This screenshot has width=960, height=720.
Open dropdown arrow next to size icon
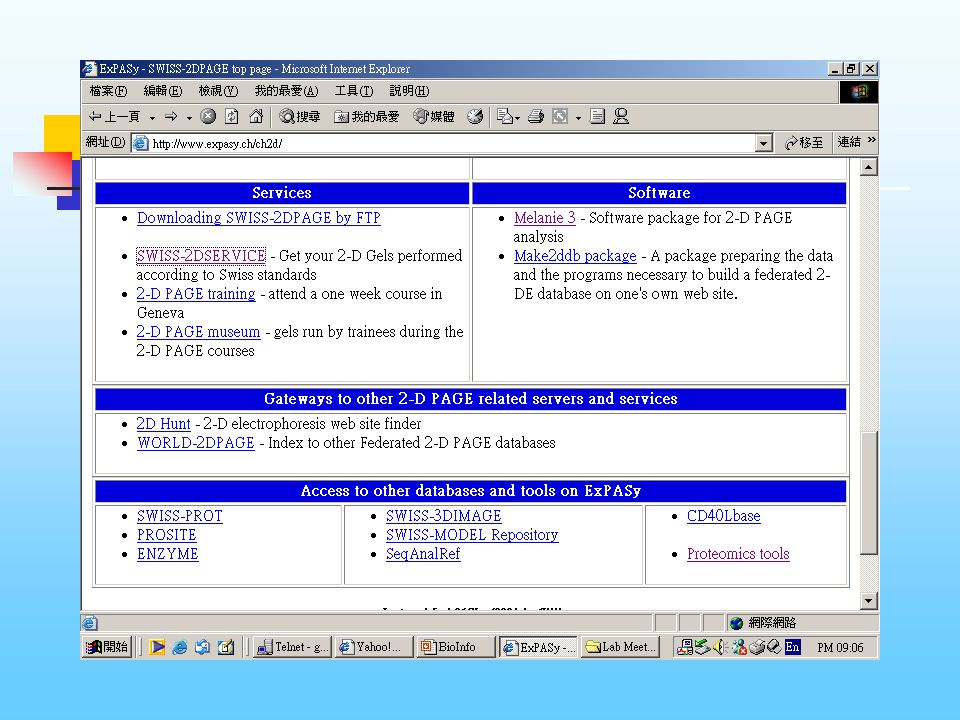click(x=578, y=117)
